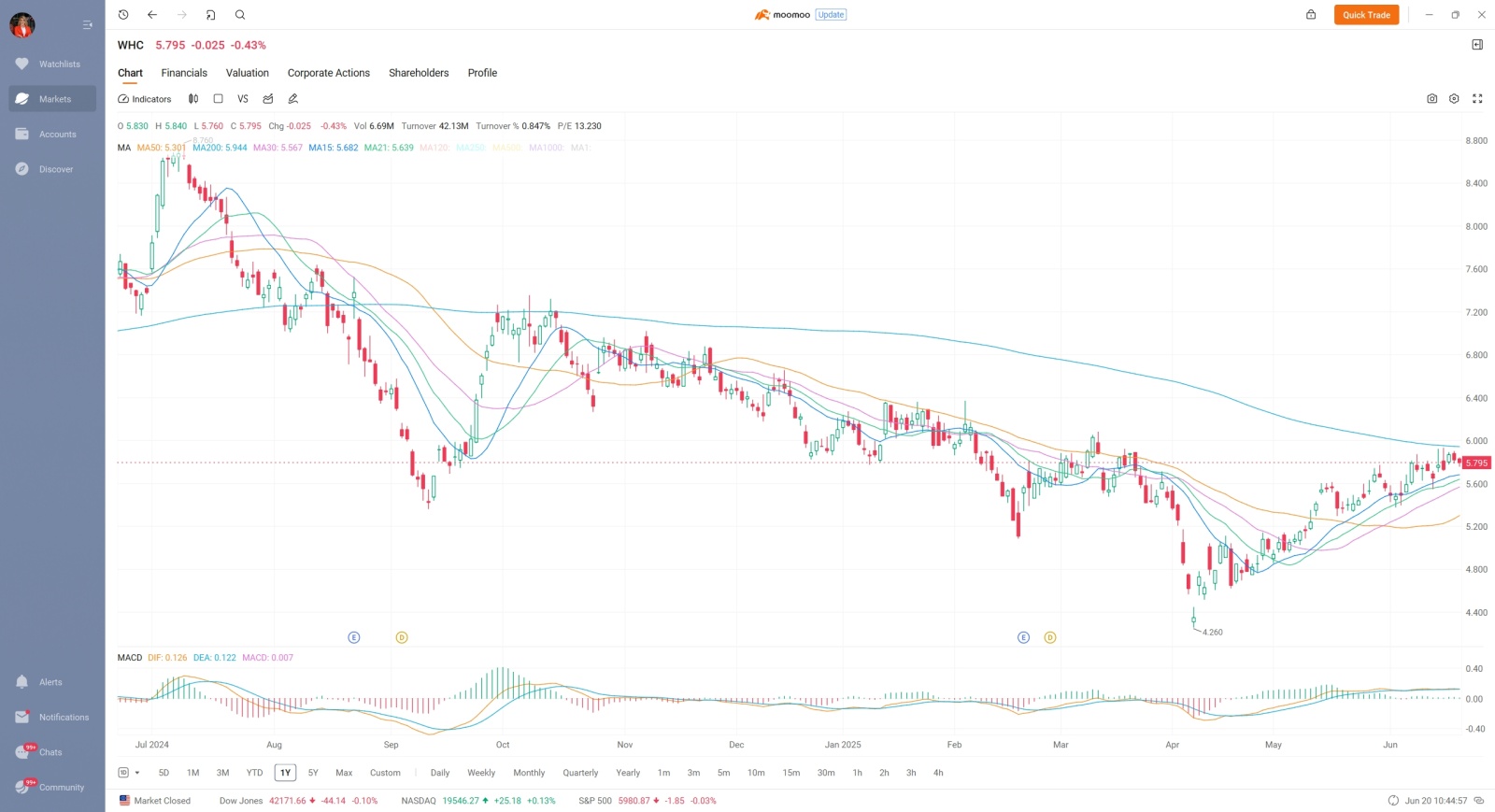Viewport: 1495px width, 812px height.
Task: Open chart settings hexagon icon
Action: pos(1454,99)
